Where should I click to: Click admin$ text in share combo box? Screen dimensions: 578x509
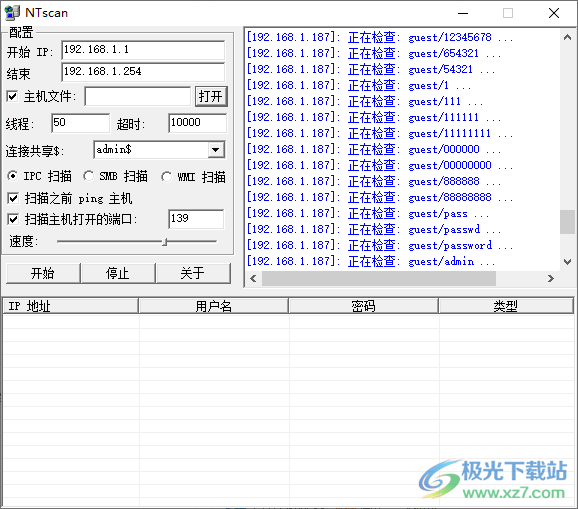pyautogui.click(x=114, y=149)
